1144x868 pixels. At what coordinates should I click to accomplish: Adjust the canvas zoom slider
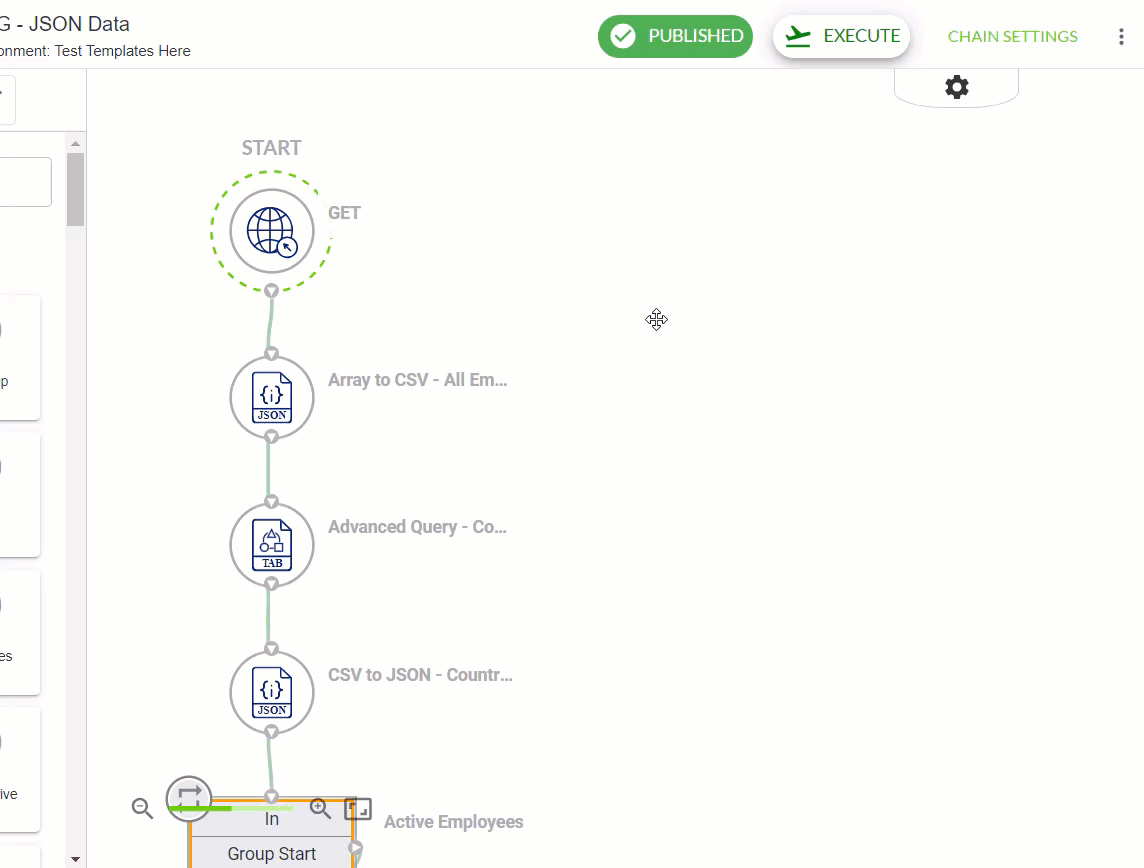coord(231,808)
